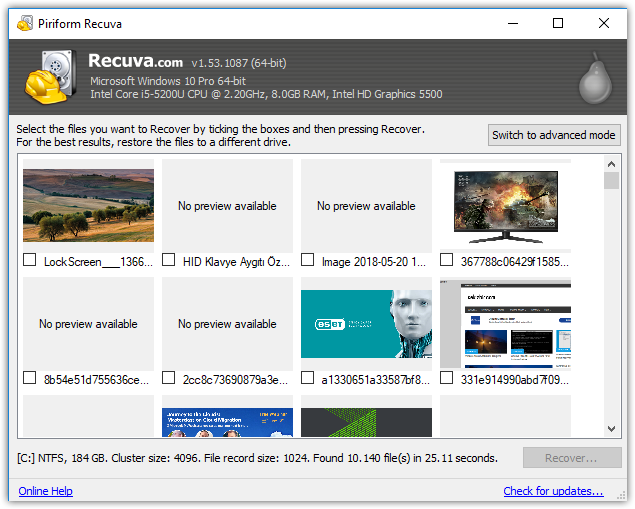635x509 pixels.
Task: Select the No preview tile for 8b54e51d755636ce
Action: [88, 324]
